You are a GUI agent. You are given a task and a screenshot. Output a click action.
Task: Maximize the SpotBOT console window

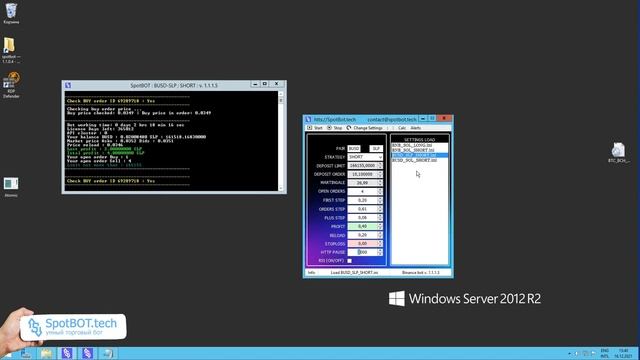coord(265,84)
